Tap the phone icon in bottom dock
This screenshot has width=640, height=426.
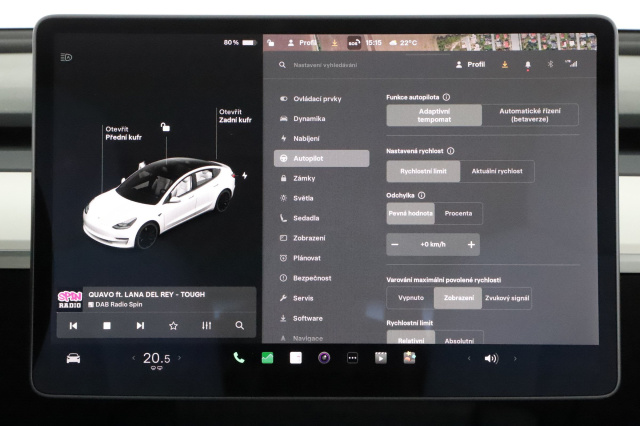(x=238, y=358)
